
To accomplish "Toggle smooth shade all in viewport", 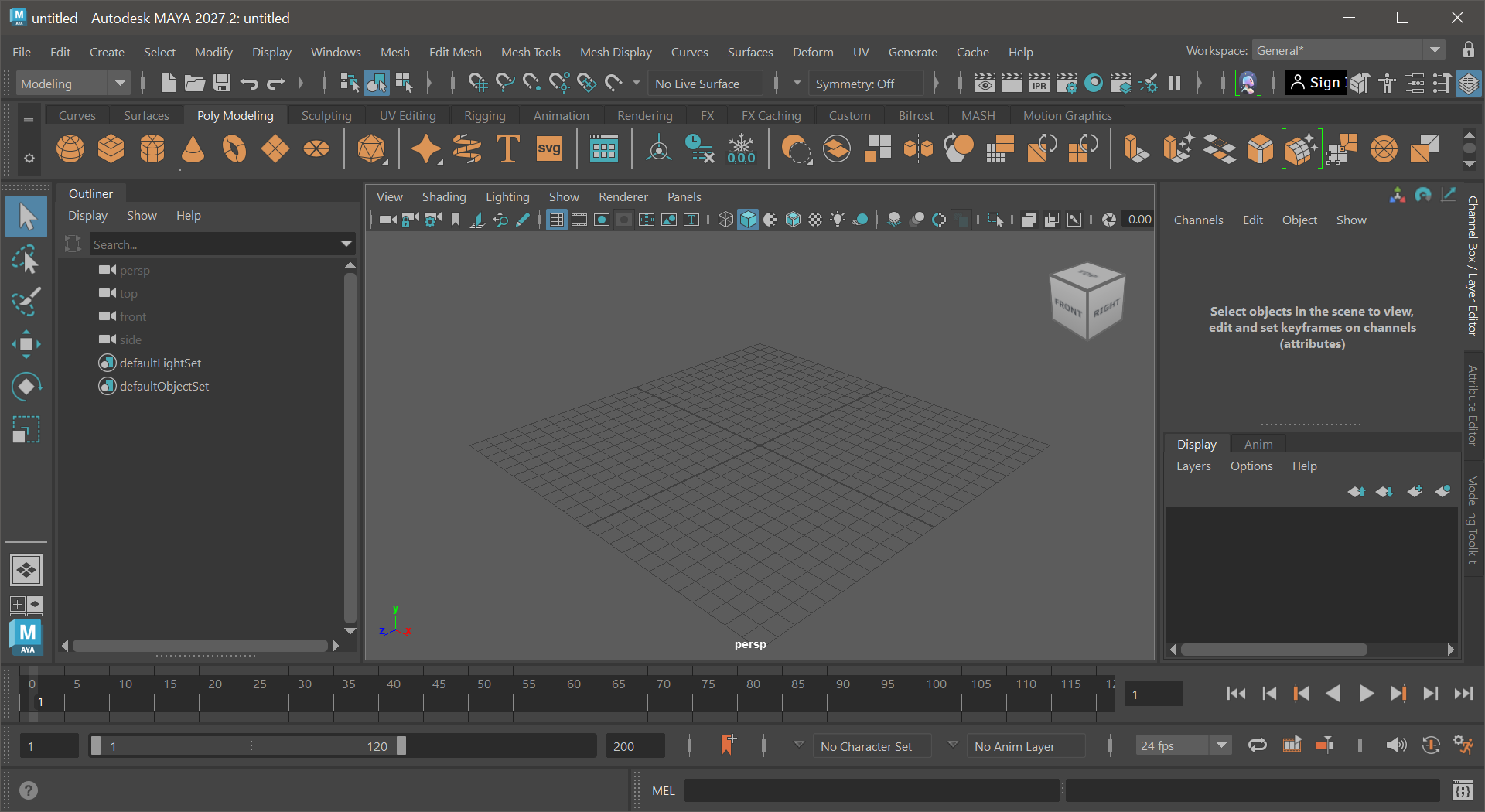I will [x=748, y=220].
